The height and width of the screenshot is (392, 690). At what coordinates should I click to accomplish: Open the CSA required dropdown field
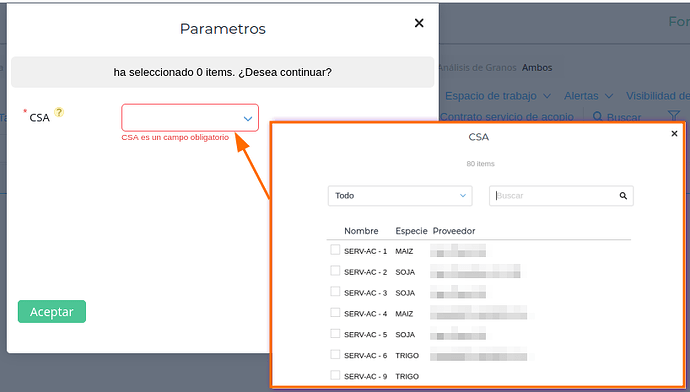[190, 117]
